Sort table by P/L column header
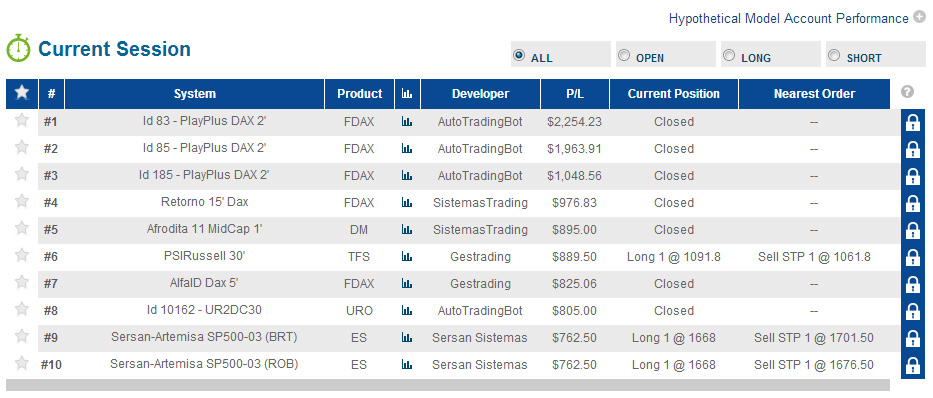Screen dimensions: 933x398 pos(575,93)
